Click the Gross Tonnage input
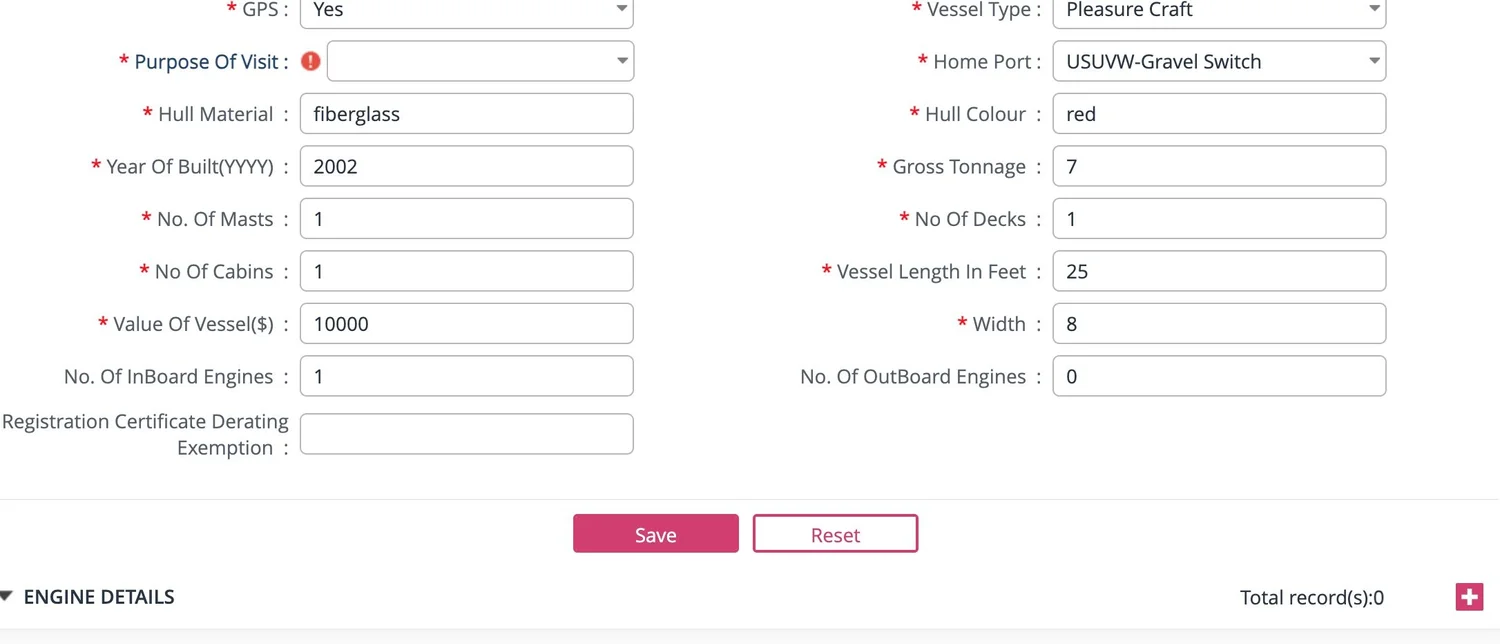Viewport: 1500px width, 644px height. [1219, 166]
